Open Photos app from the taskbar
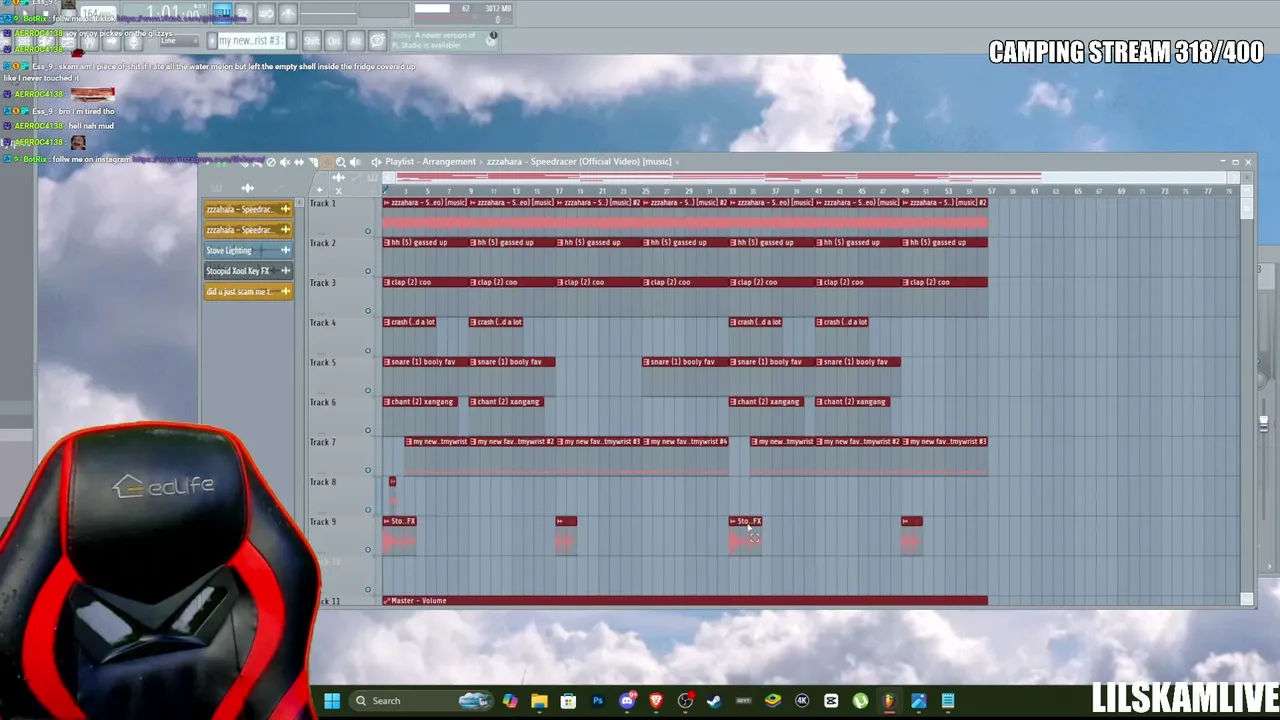Viewport: 1280px width, 720px height. 918,701
